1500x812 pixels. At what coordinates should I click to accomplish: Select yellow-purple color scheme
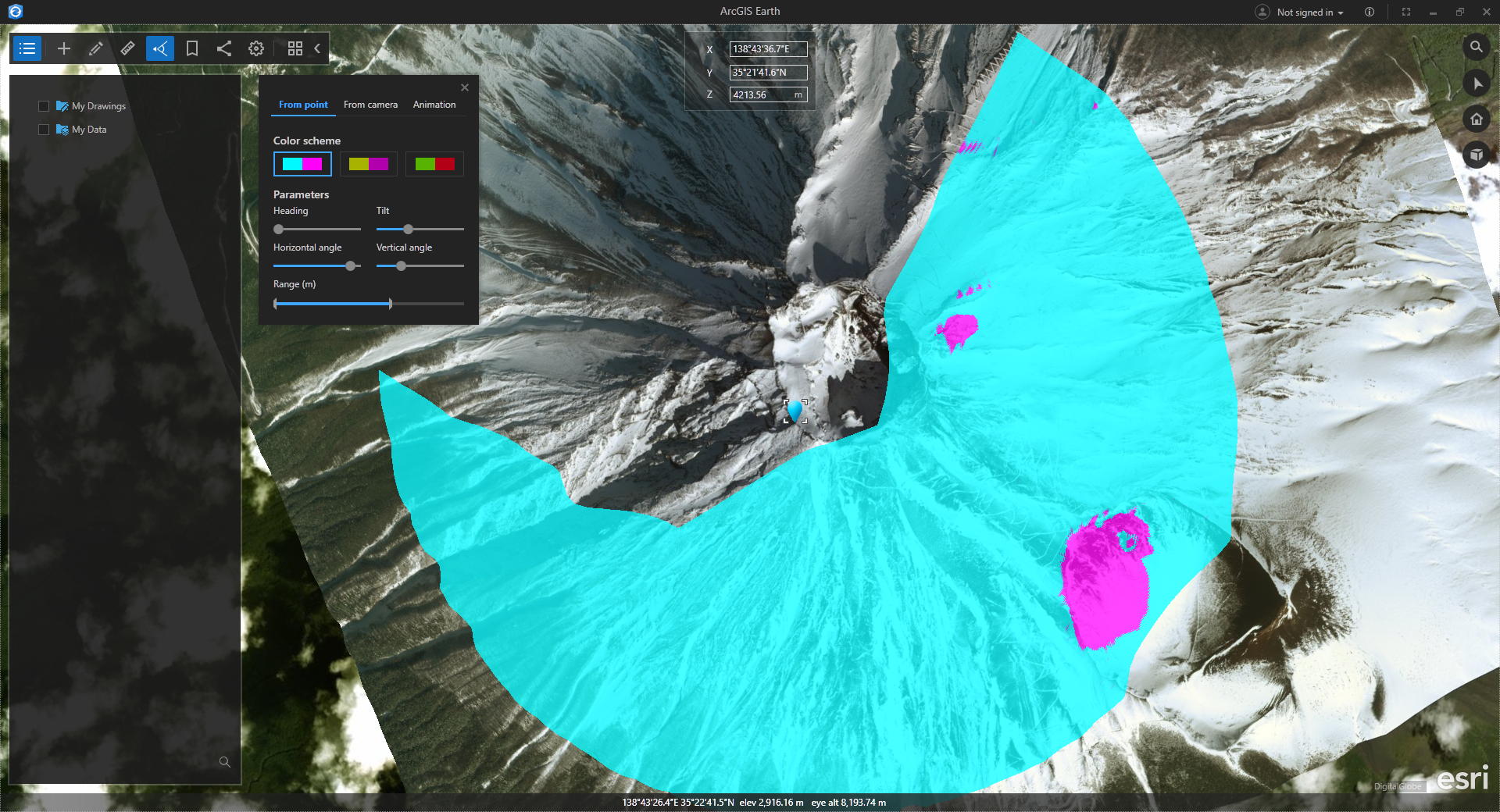click(x=369, y=164)
